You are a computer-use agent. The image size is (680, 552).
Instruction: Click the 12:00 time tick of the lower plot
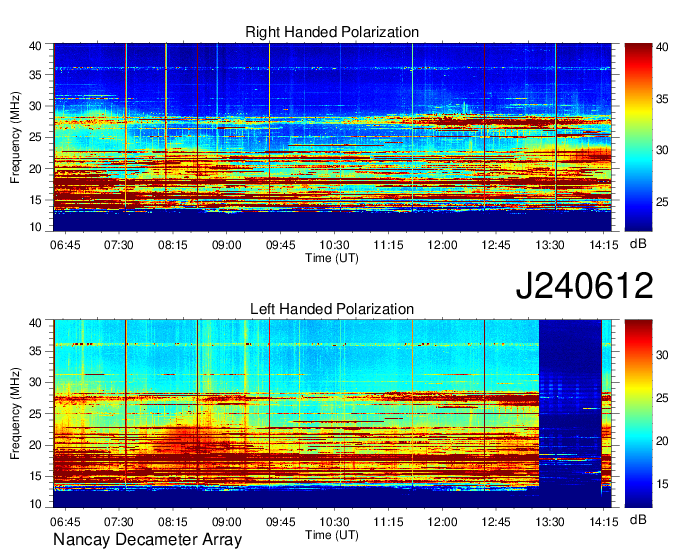pos(442,522)
